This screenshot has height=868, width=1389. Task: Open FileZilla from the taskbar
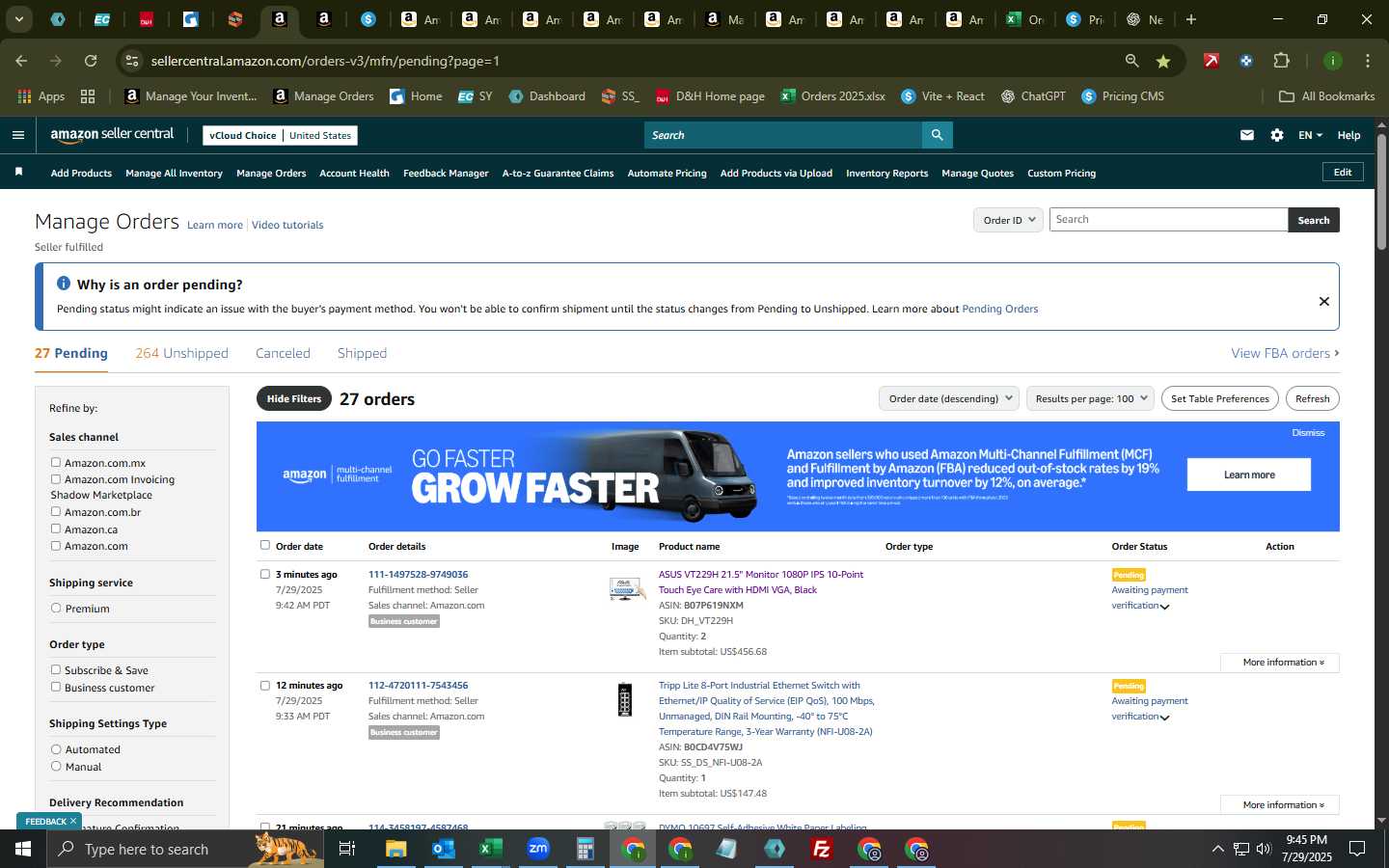point(822,849)
